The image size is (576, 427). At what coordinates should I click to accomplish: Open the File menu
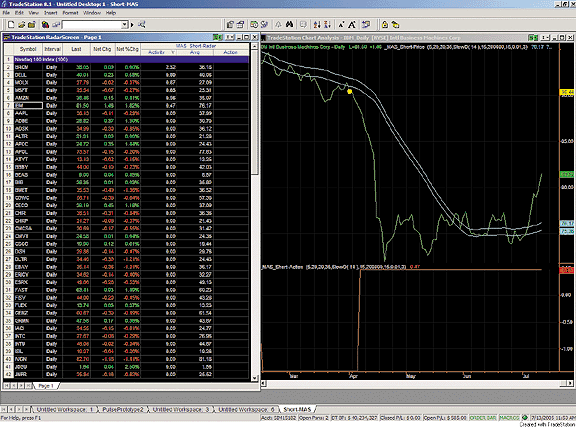coord(6,13)
